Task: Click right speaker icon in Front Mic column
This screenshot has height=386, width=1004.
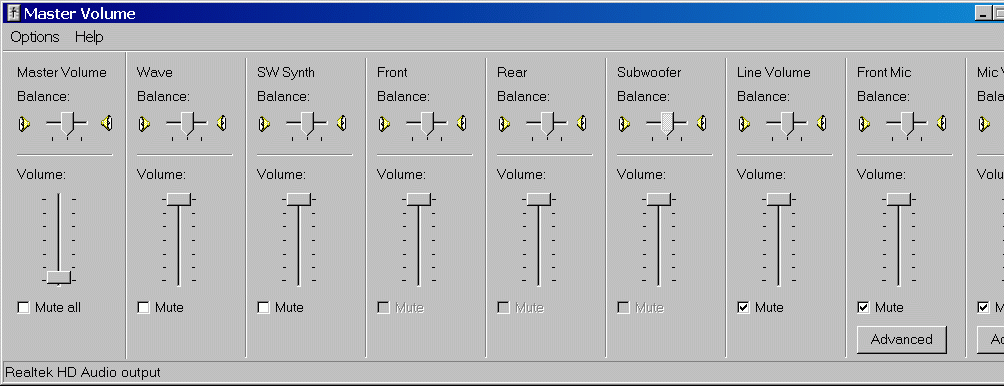Action: pyautogui.click(x=942, y=123)
